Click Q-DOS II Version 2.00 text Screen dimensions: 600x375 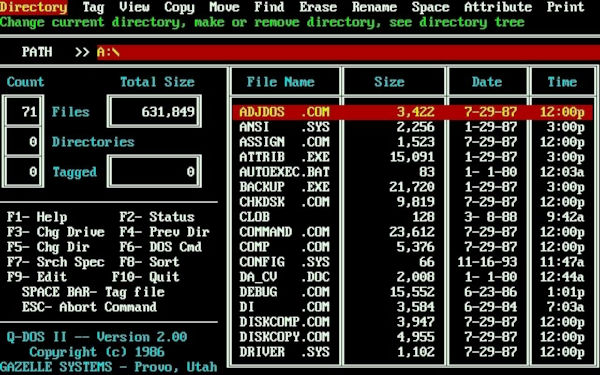pyautogui.click(x=97, y=337)
